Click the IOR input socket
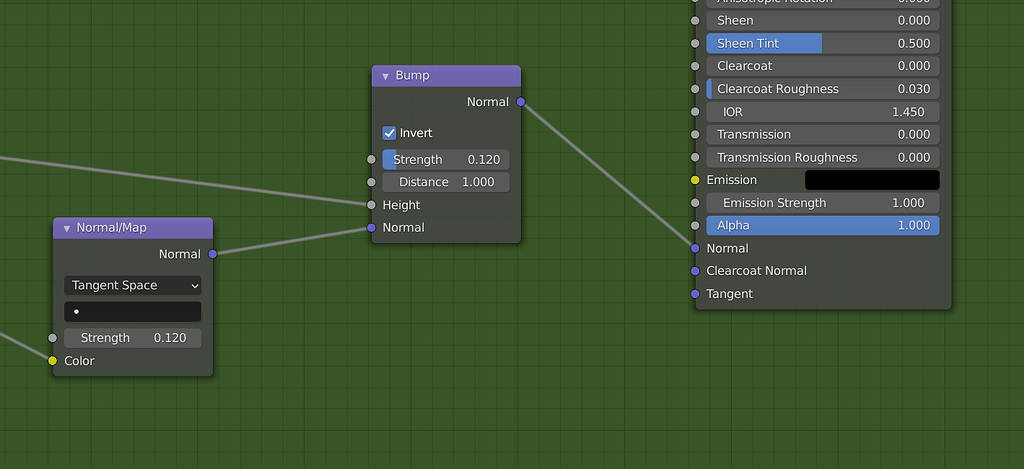Viewport: 1024px width, 469px height. [695, 112]
